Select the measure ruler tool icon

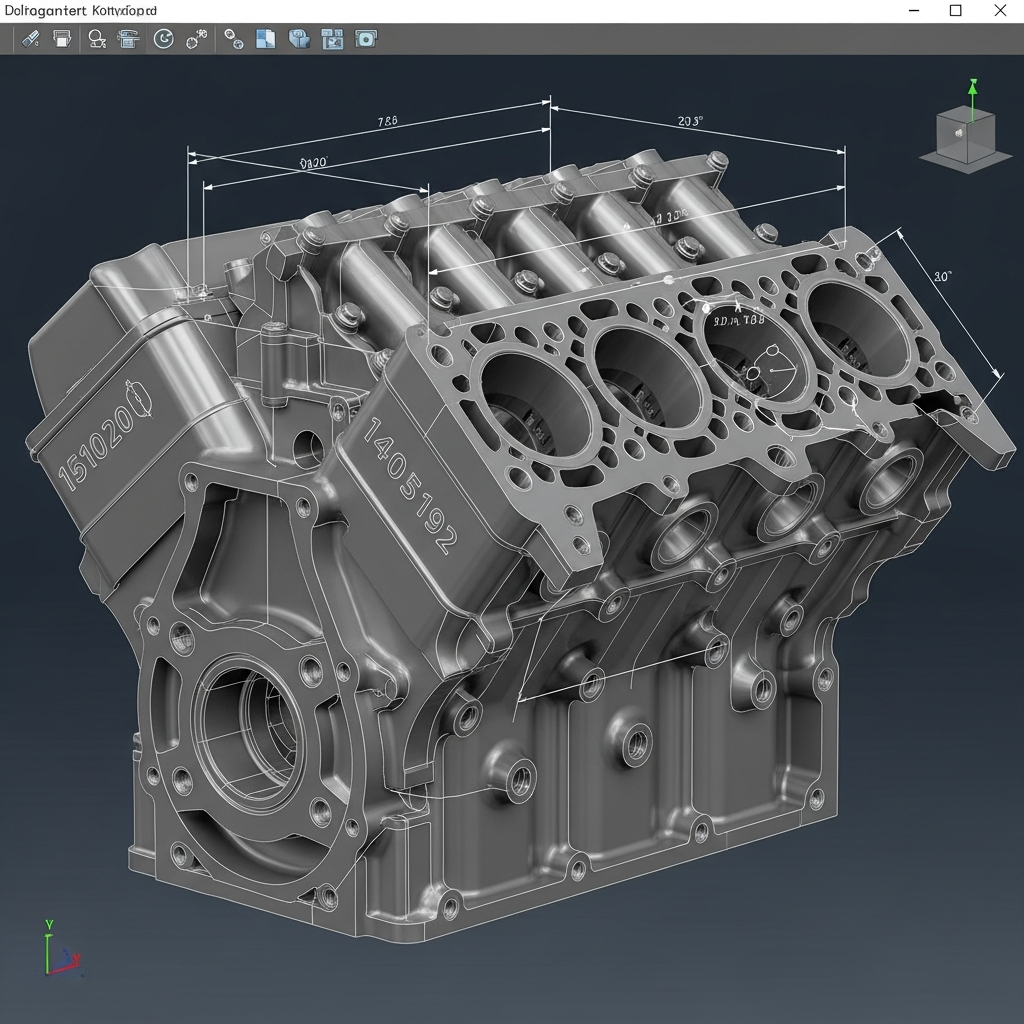[30, 39]
